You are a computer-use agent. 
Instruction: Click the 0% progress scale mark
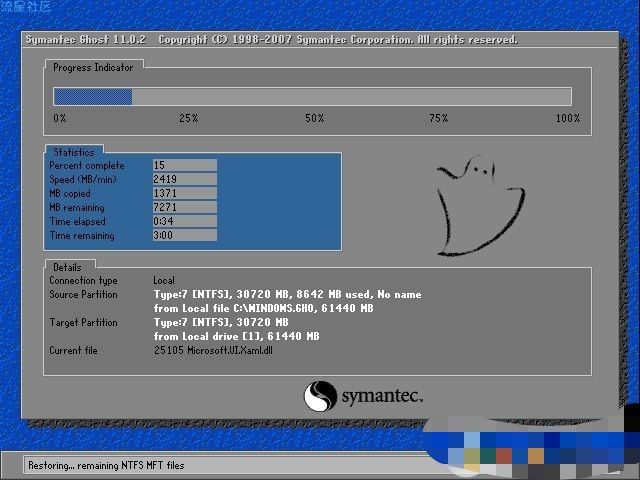(60, 118)
